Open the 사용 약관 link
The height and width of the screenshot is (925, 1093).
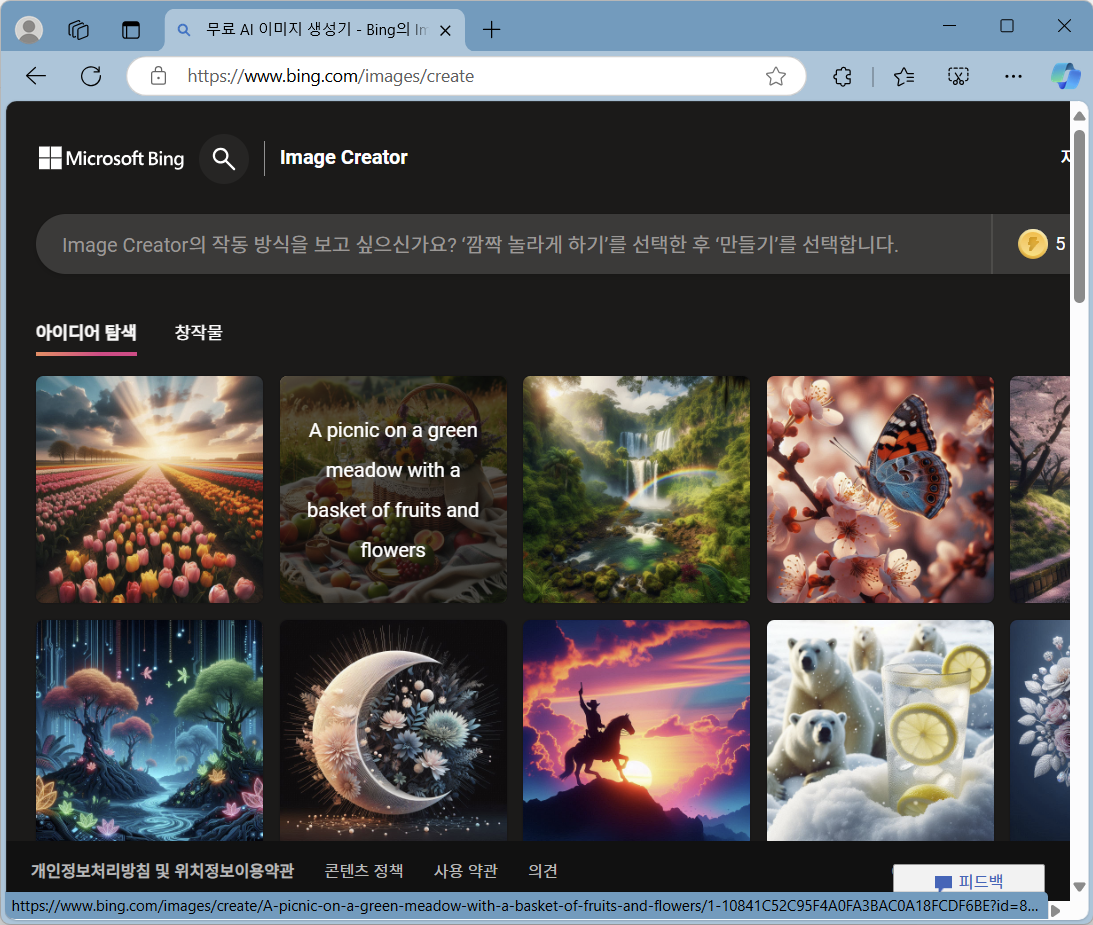click(x=466, y=870)
